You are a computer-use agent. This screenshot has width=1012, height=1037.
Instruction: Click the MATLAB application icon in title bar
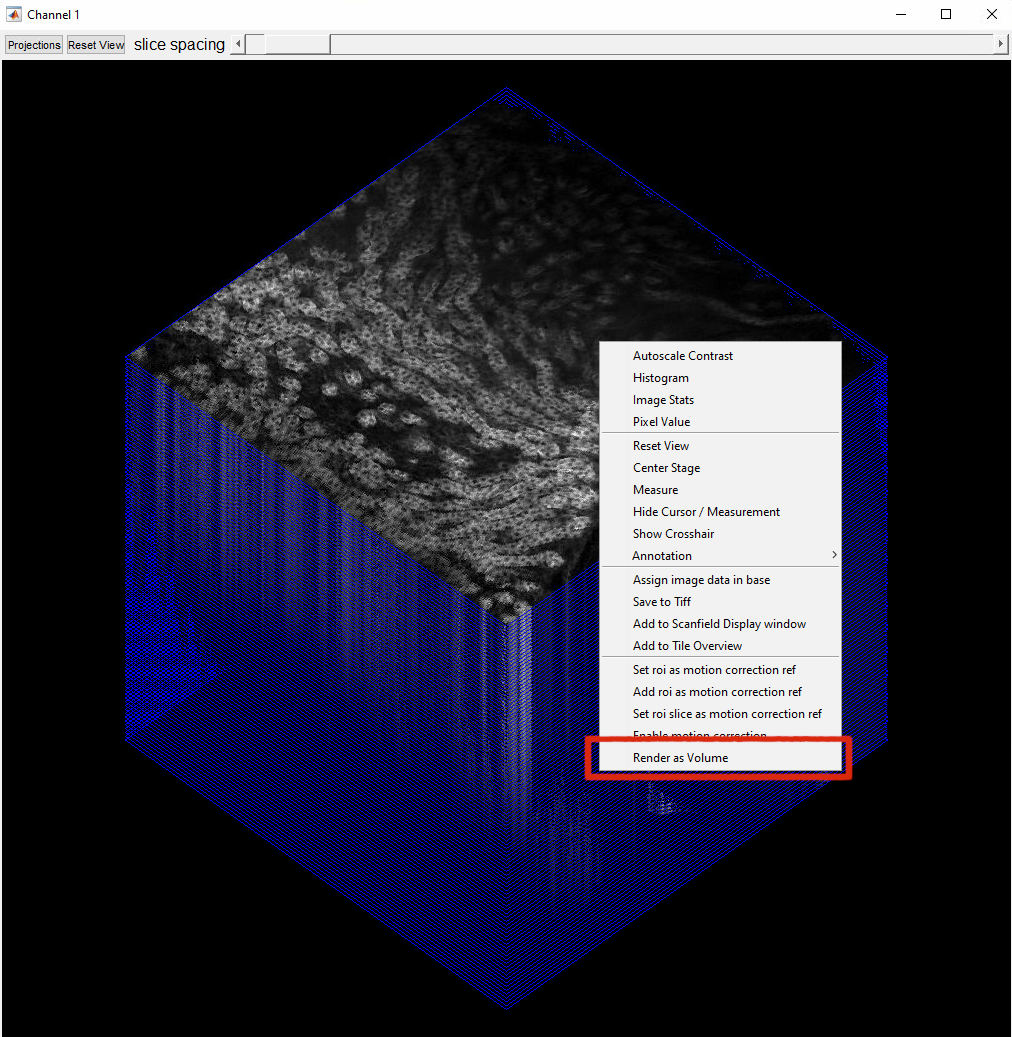pyautogui.click(x=13, y=14)
